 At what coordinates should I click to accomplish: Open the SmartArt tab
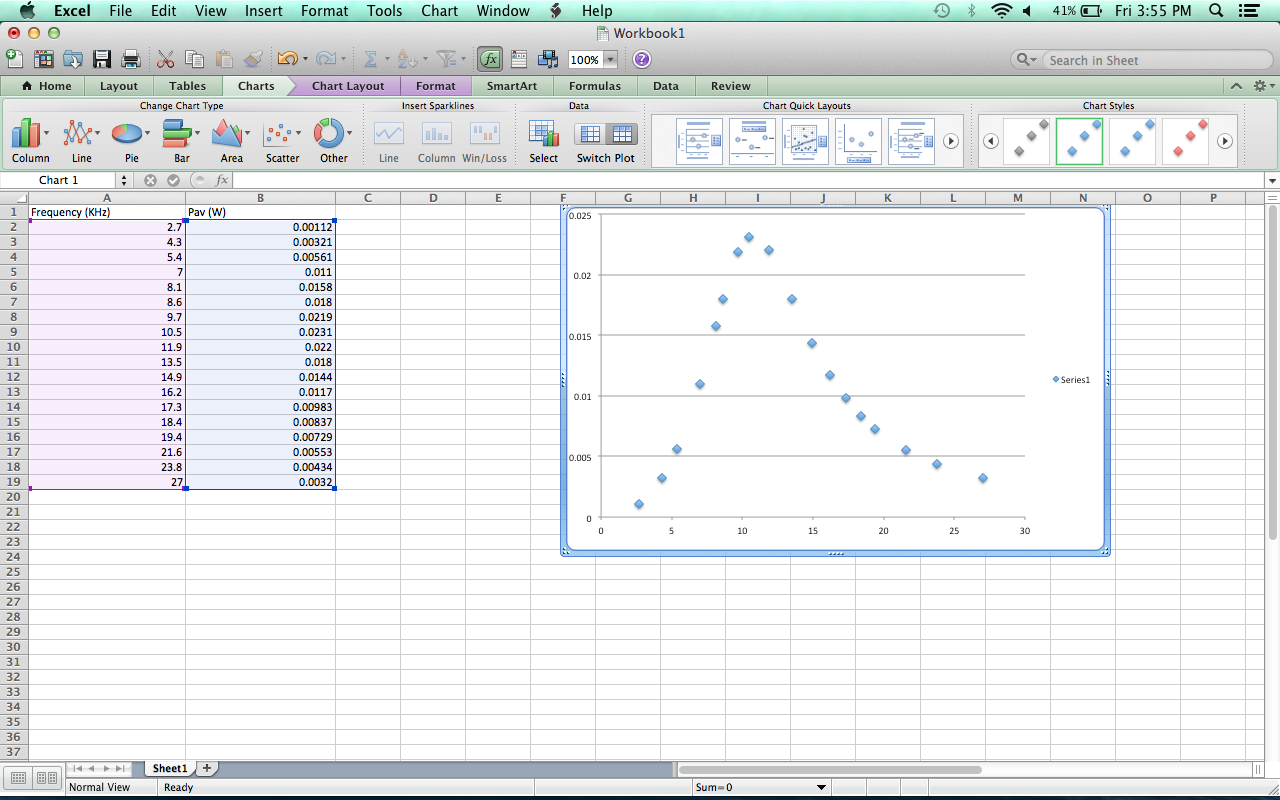(x=512, y=86)
